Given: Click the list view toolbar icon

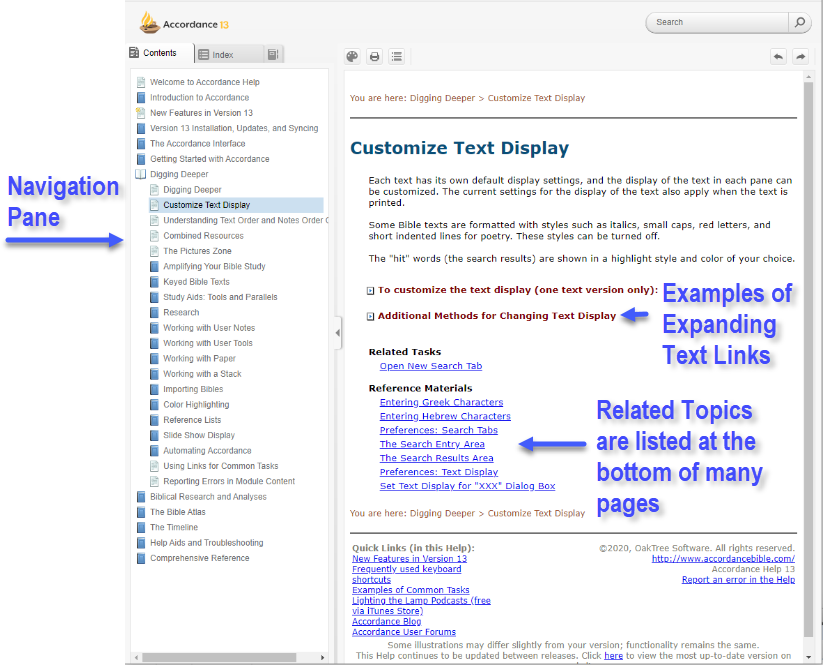Looking at the screenshot, I should click(x=396, y=57).
